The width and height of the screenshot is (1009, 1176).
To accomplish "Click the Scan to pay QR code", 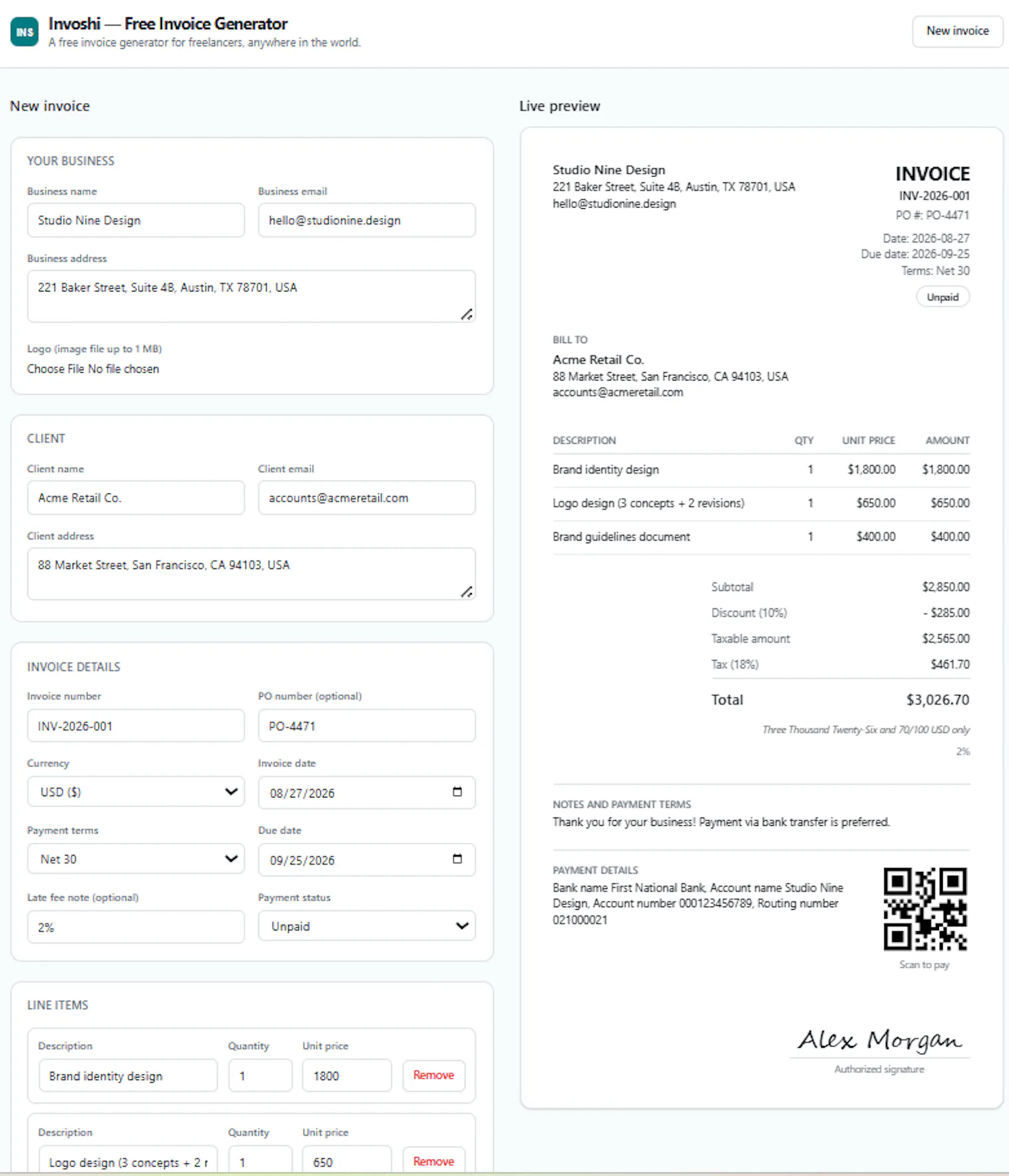I will [925, 909].
